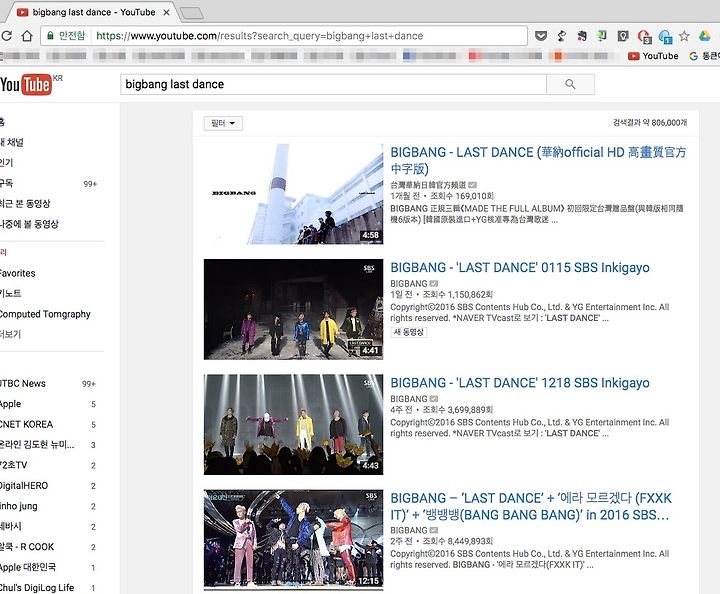Click '1일 전 • 조회수 1,150,862회' text
Image resolution: width=720 pixels, height=594 pixels.
click(x=442, y=295)
